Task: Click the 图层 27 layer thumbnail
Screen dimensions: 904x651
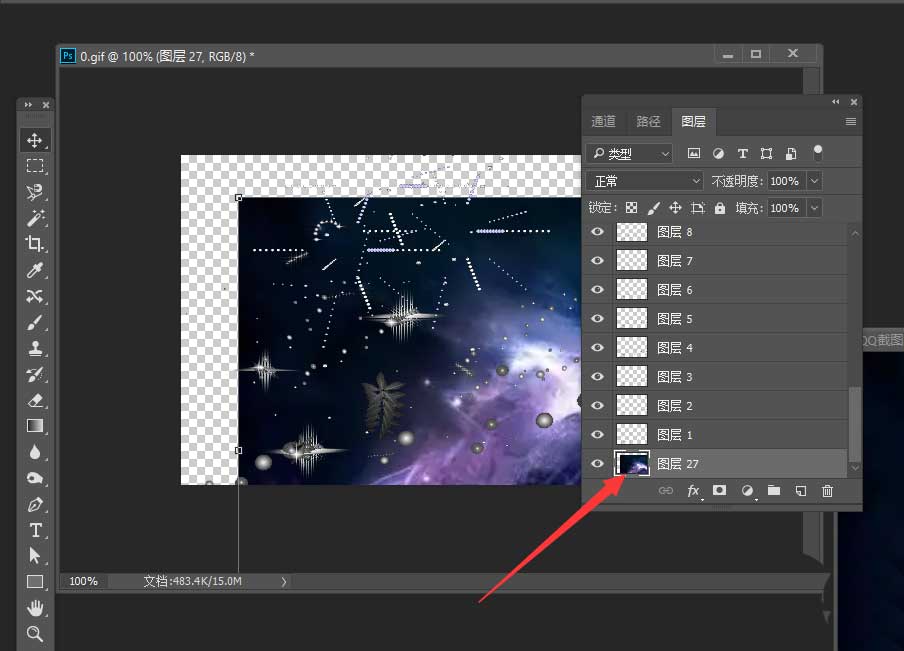Action: point(632,464)
